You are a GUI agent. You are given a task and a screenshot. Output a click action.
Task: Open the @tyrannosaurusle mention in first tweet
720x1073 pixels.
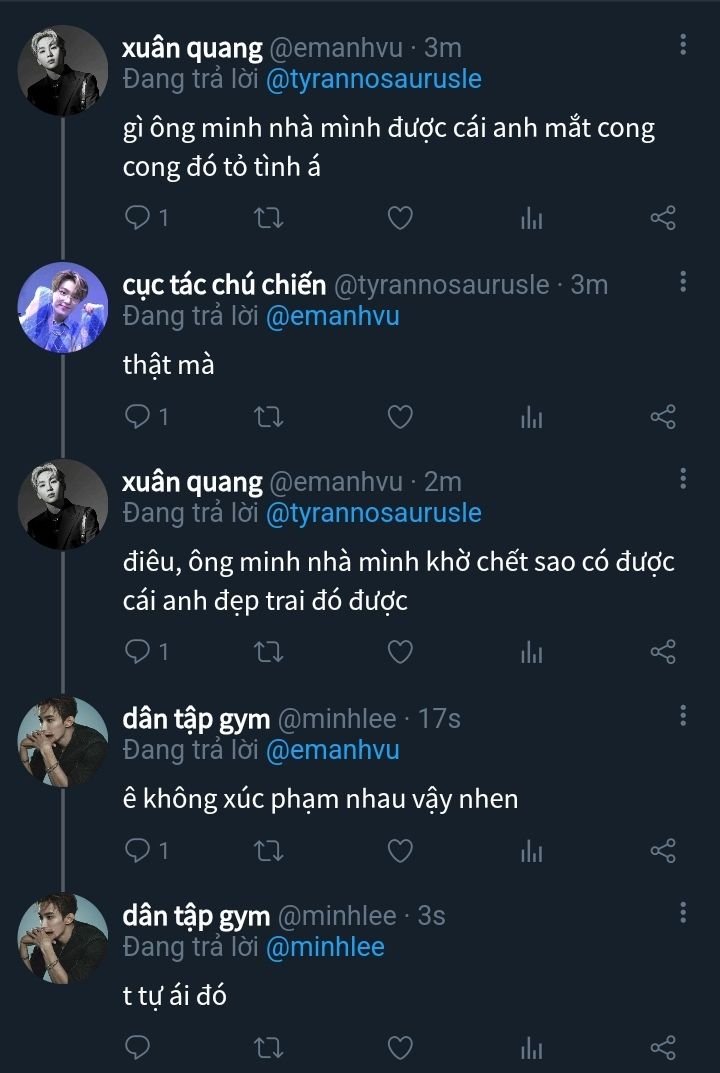pyautogui.click(x=373, y=79)
